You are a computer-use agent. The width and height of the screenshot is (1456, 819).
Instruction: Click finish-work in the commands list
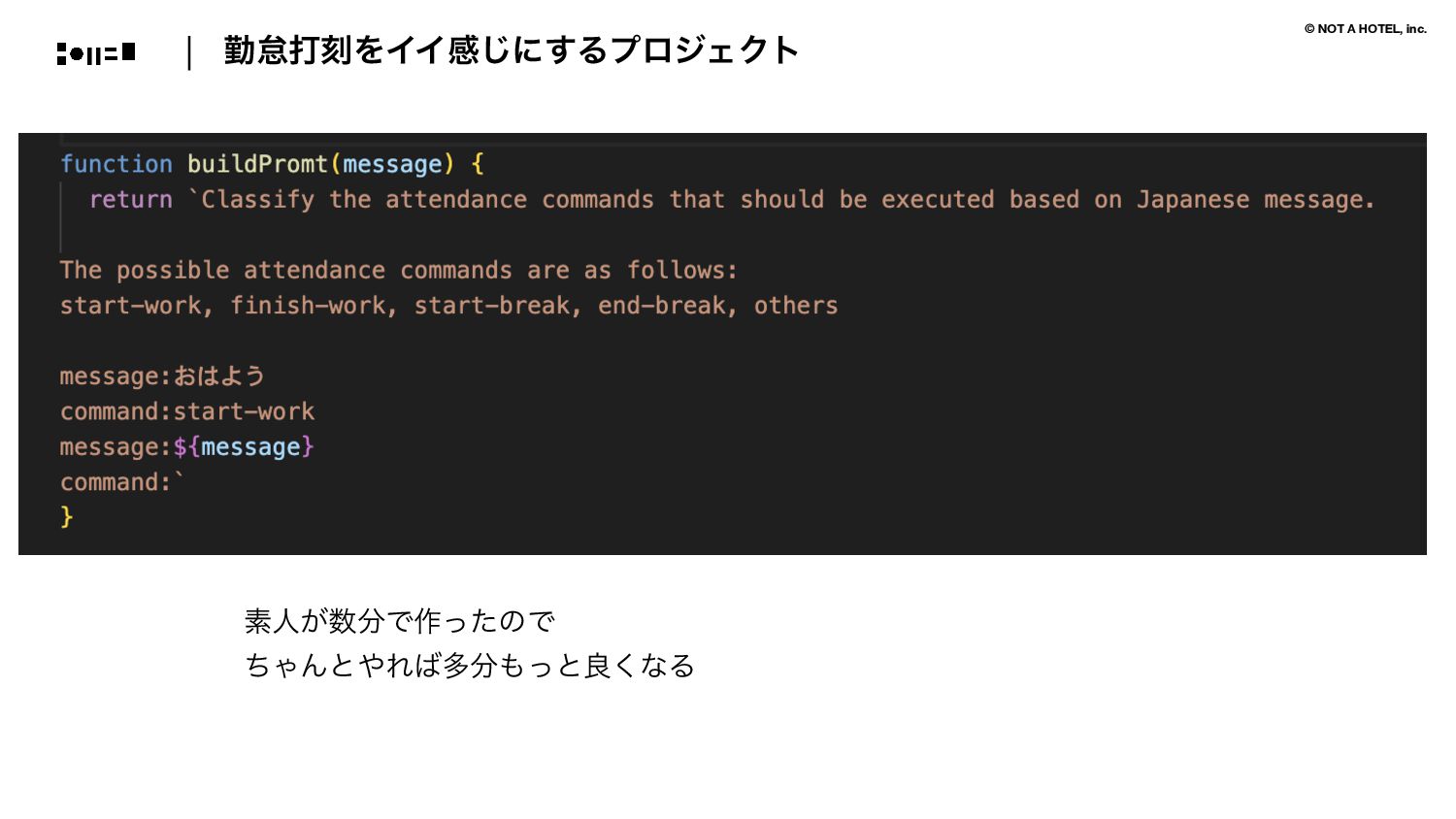(308, 306)
